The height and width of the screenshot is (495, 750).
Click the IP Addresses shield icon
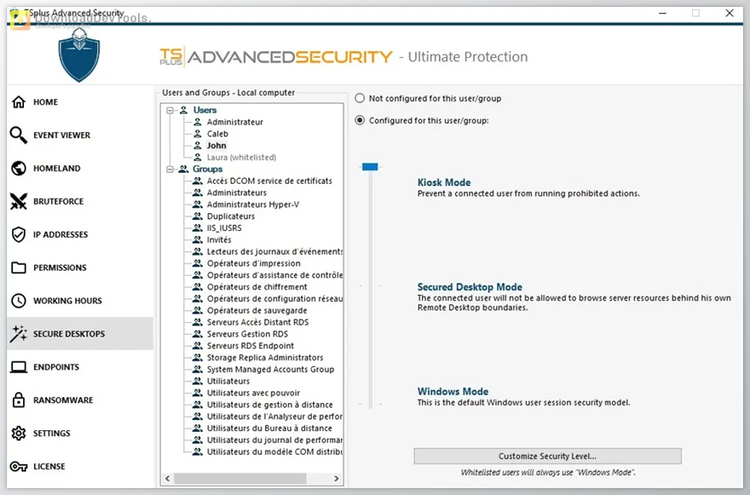19,234
